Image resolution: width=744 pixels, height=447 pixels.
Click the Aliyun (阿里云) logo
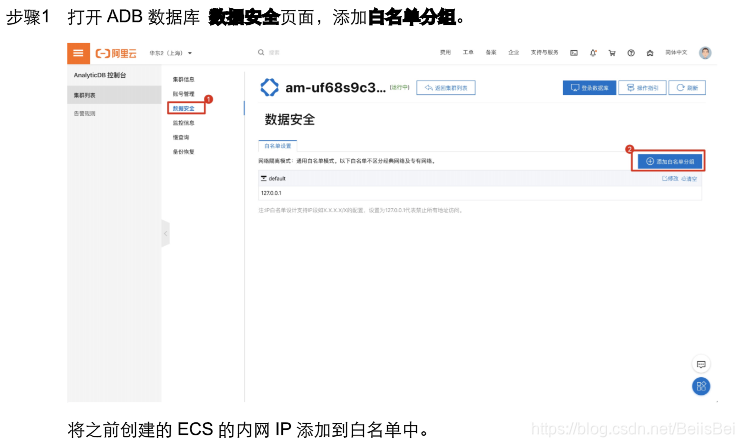[x=116, y=53]
